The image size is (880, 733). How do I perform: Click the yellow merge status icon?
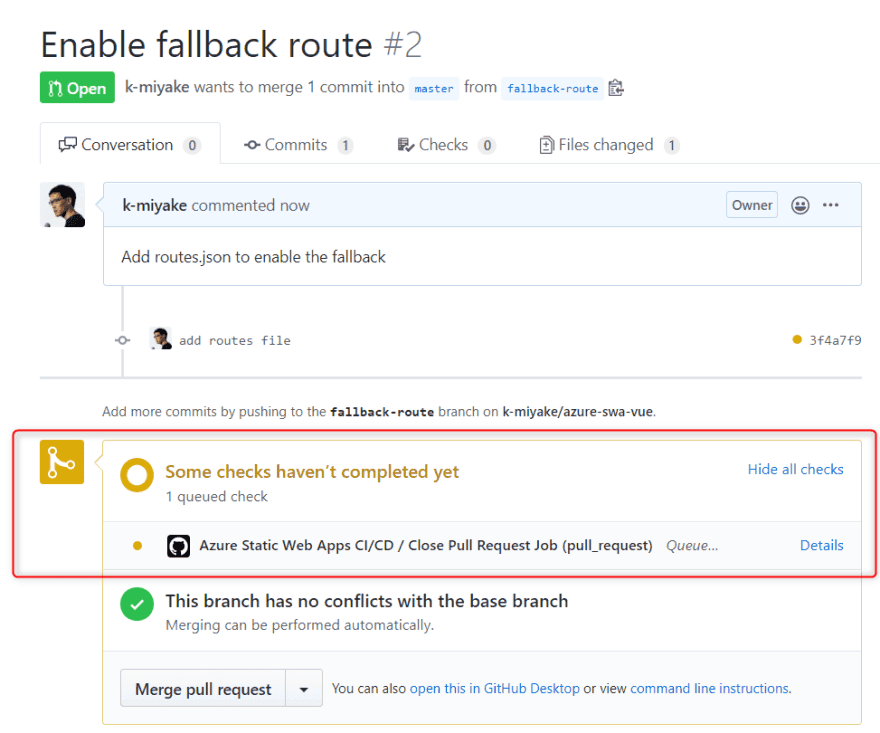click(62, 462)
